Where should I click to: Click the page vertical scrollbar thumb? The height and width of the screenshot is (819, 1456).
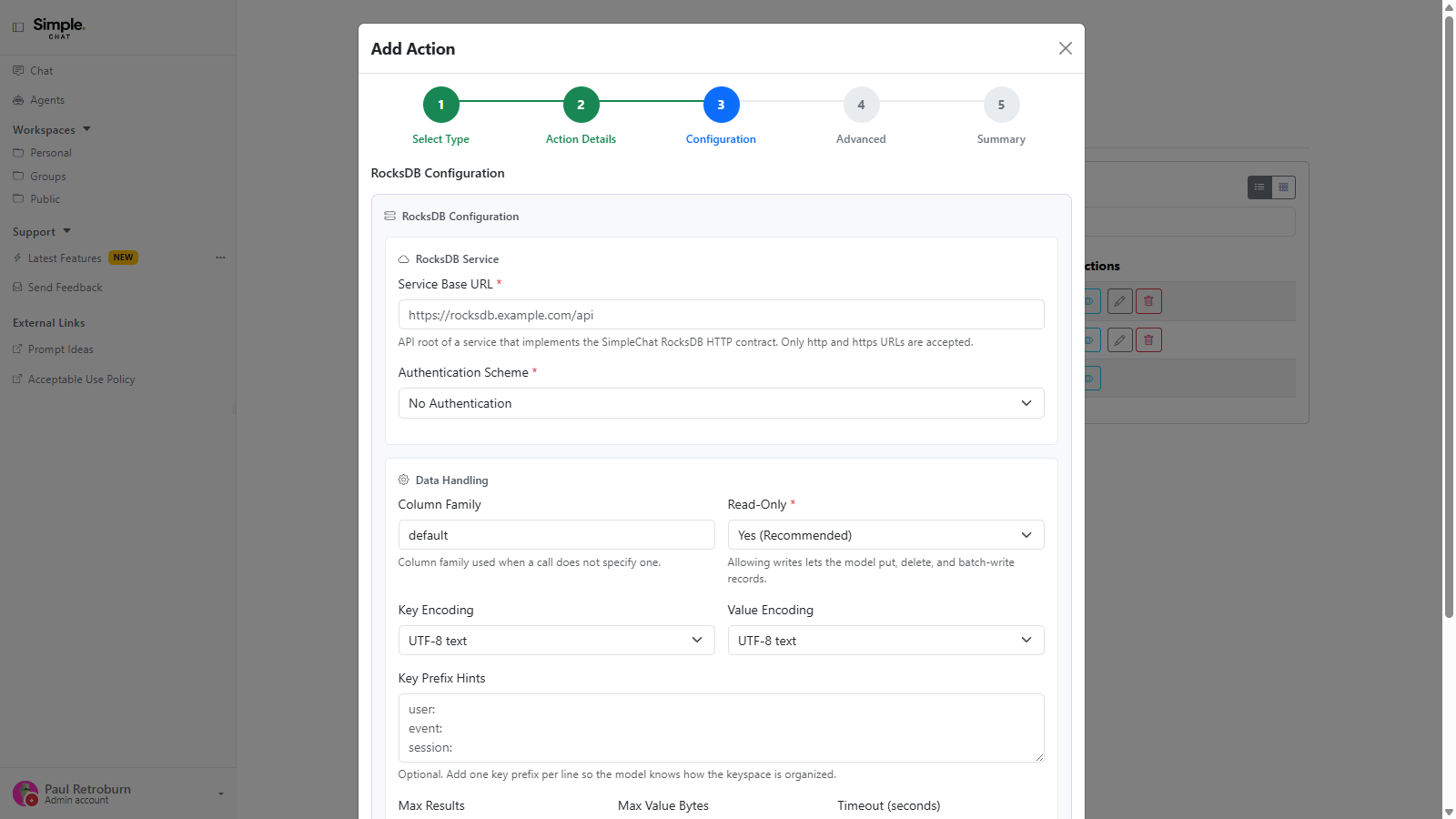click(x=1449, y=316)
